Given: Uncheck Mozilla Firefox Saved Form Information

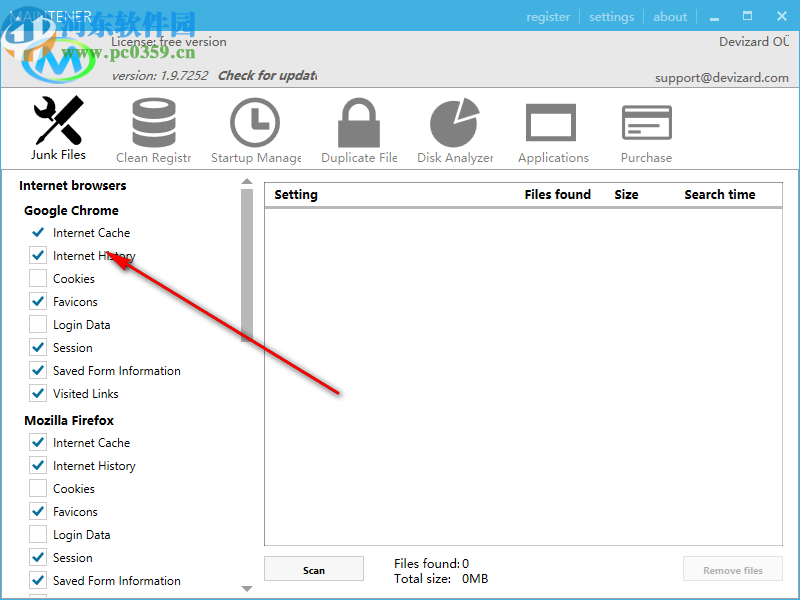Looking at the screenshot, I should 38,580.
